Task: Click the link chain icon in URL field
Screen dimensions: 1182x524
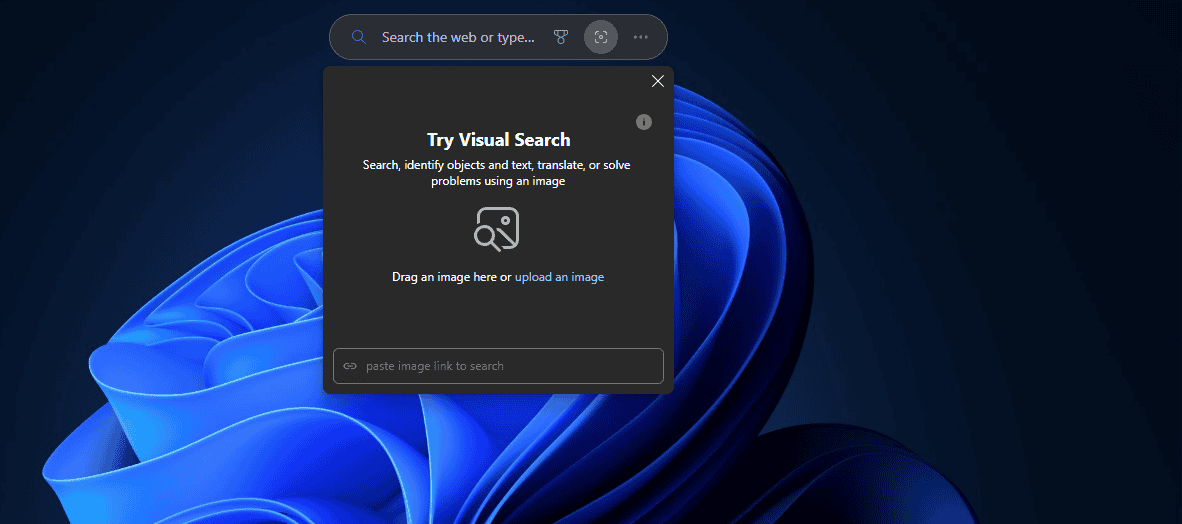Action: (350, 366)
